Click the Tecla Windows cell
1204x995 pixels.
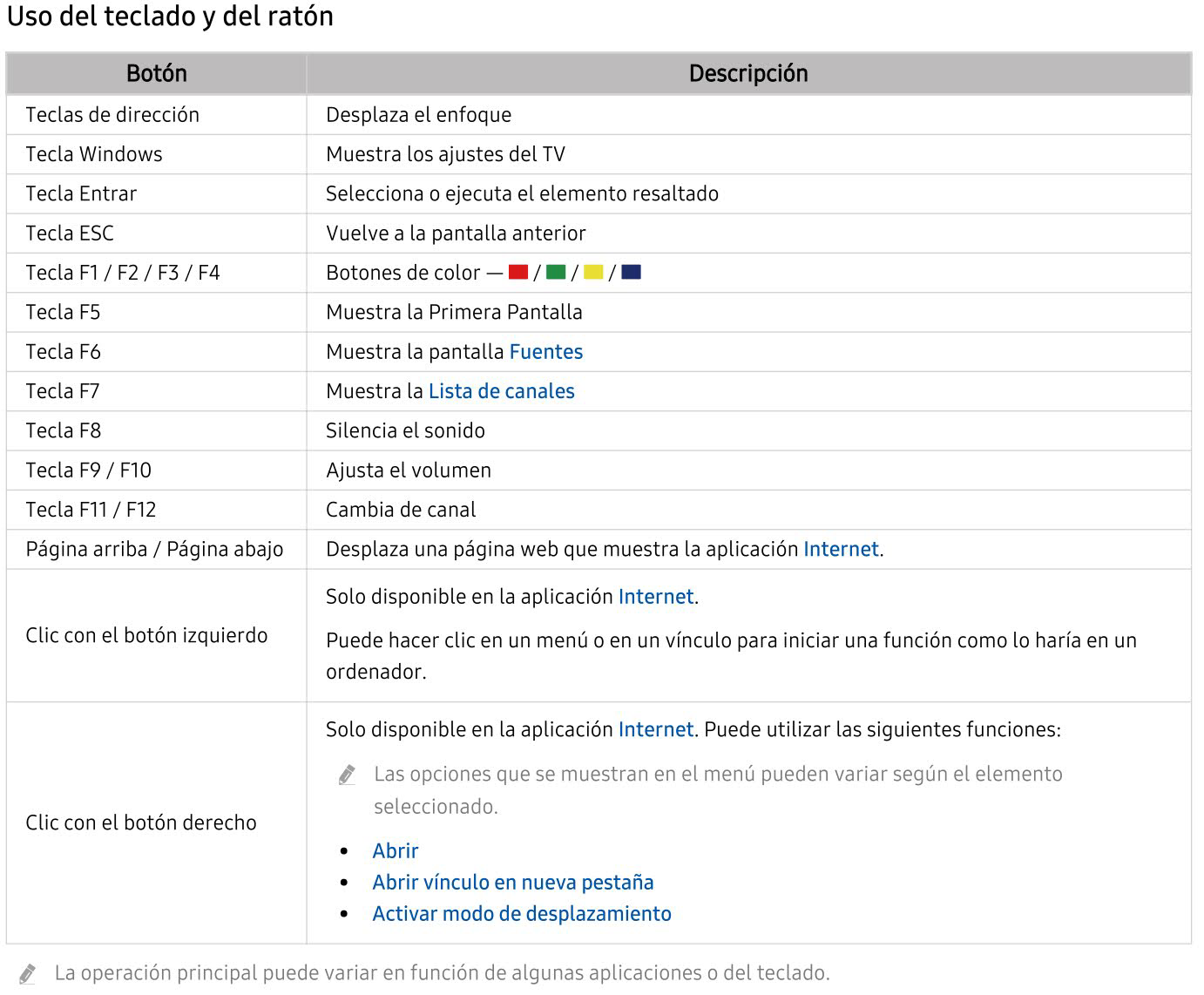(x=94, y=154)
